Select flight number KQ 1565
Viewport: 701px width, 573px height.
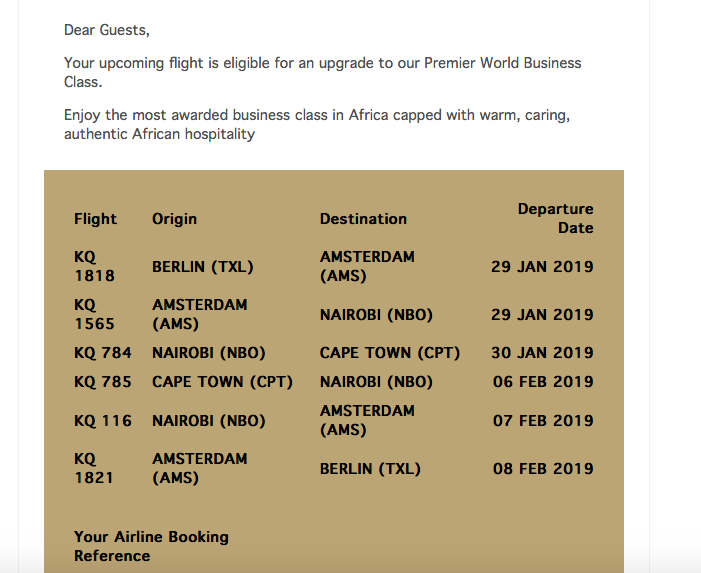[x=94, y=314]
